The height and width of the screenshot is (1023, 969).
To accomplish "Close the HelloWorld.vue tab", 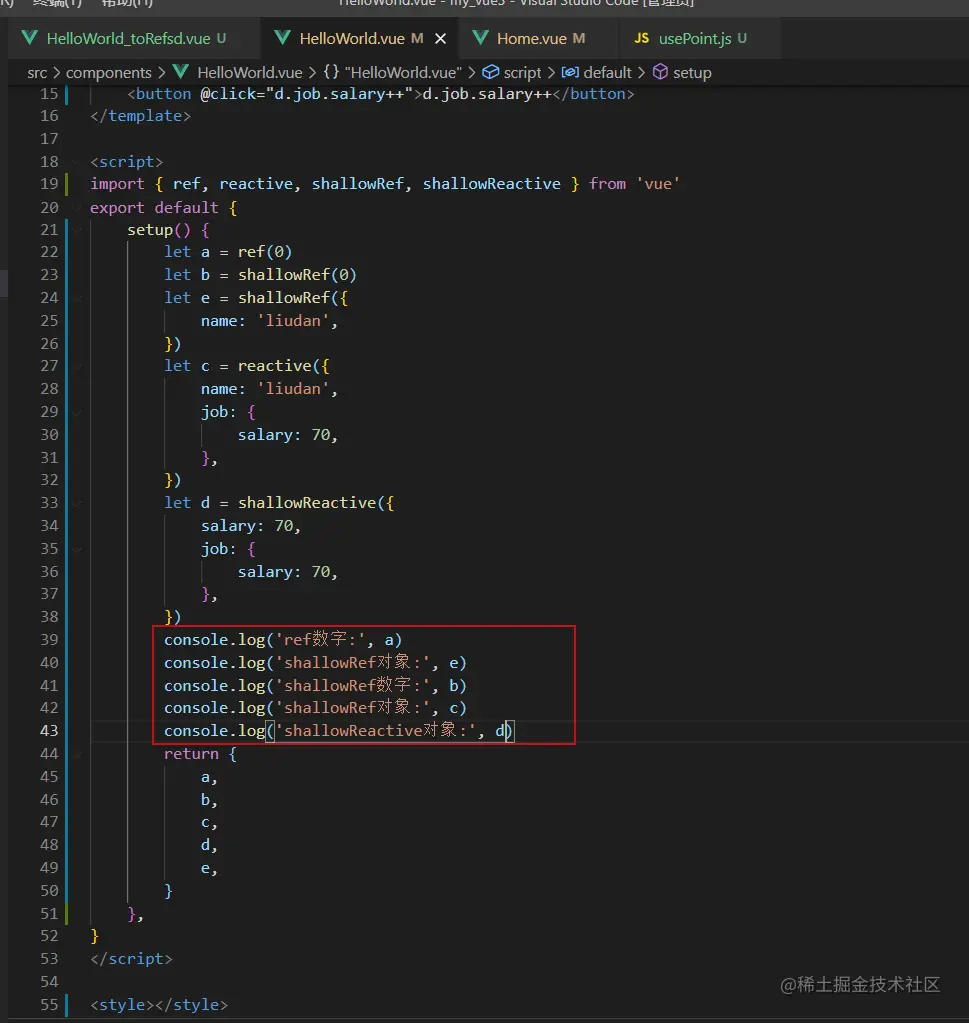I will click(441, 39).
